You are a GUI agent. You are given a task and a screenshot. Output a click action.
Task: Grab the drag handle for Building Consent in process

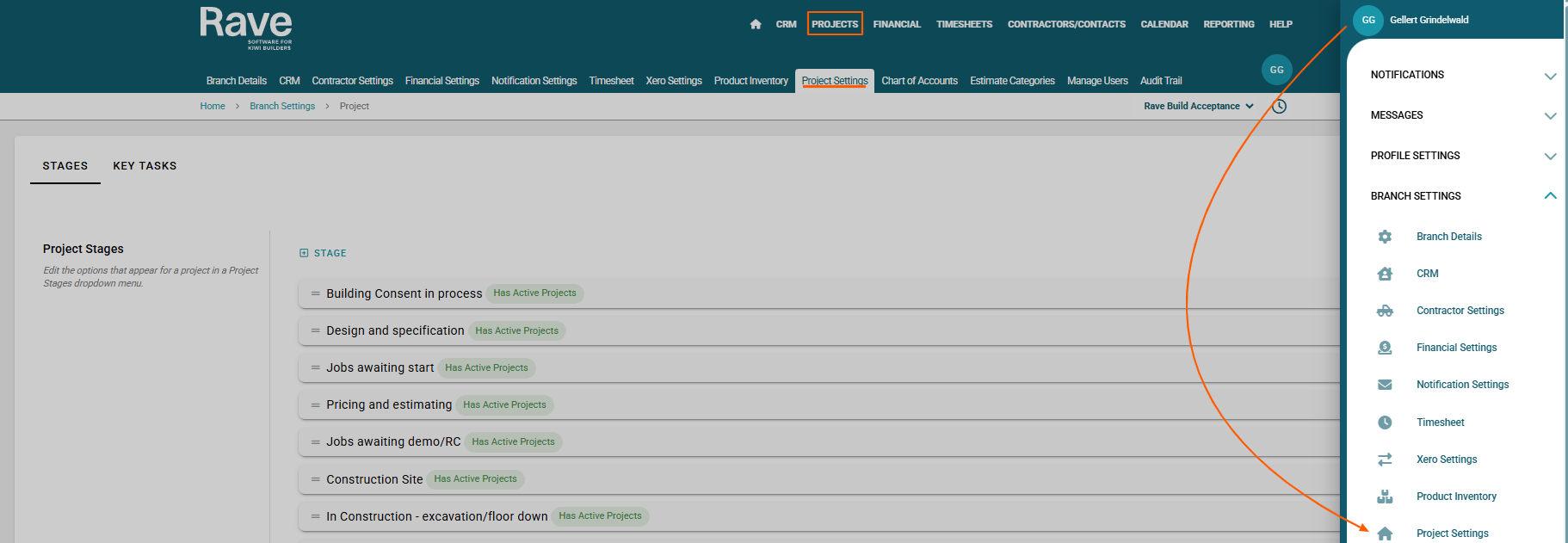point(316,293)
